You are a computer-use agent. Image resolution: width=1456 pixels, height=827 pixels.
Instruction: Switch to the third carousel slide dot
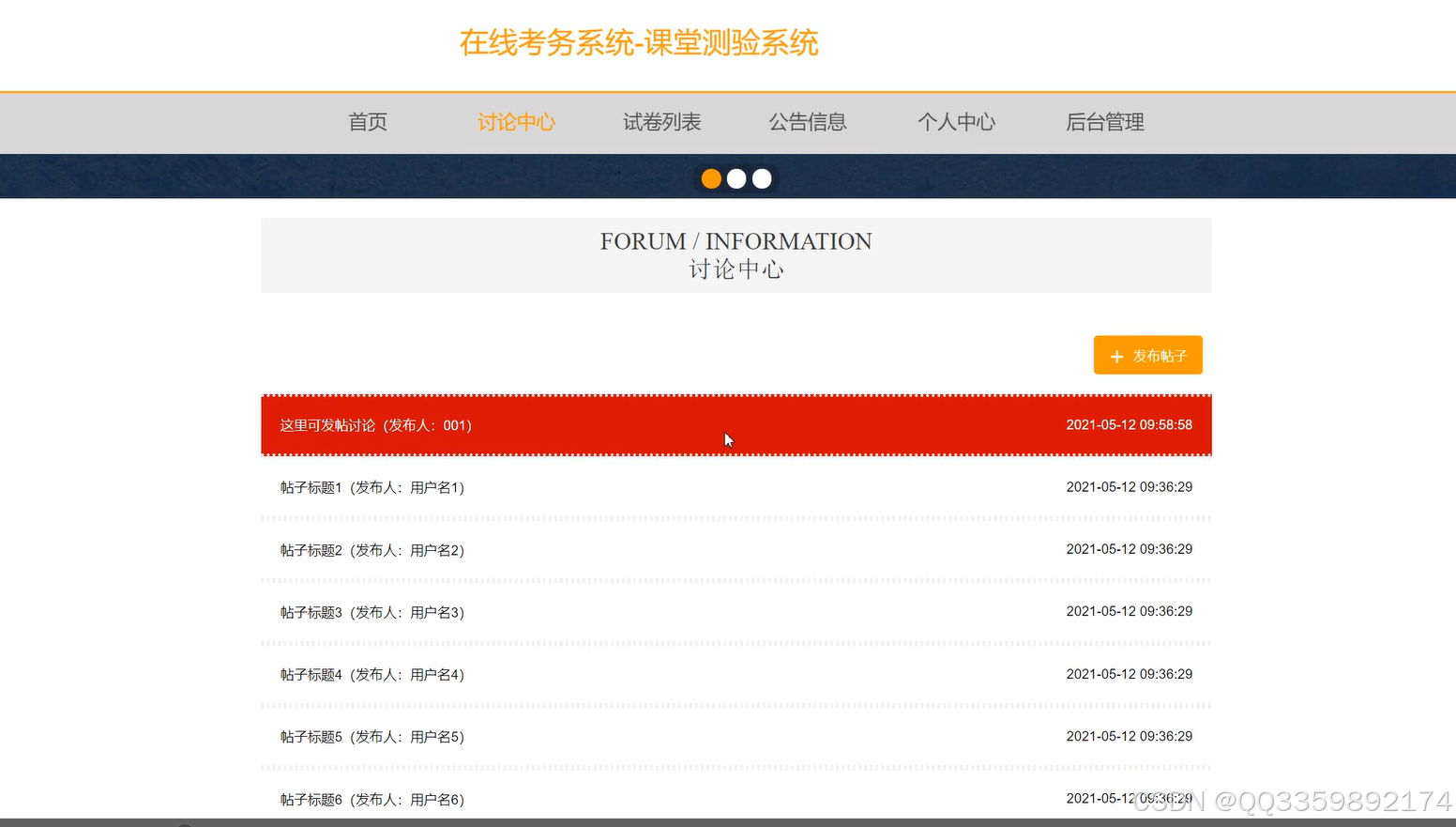pyautogui.click(x=762, y=178)
